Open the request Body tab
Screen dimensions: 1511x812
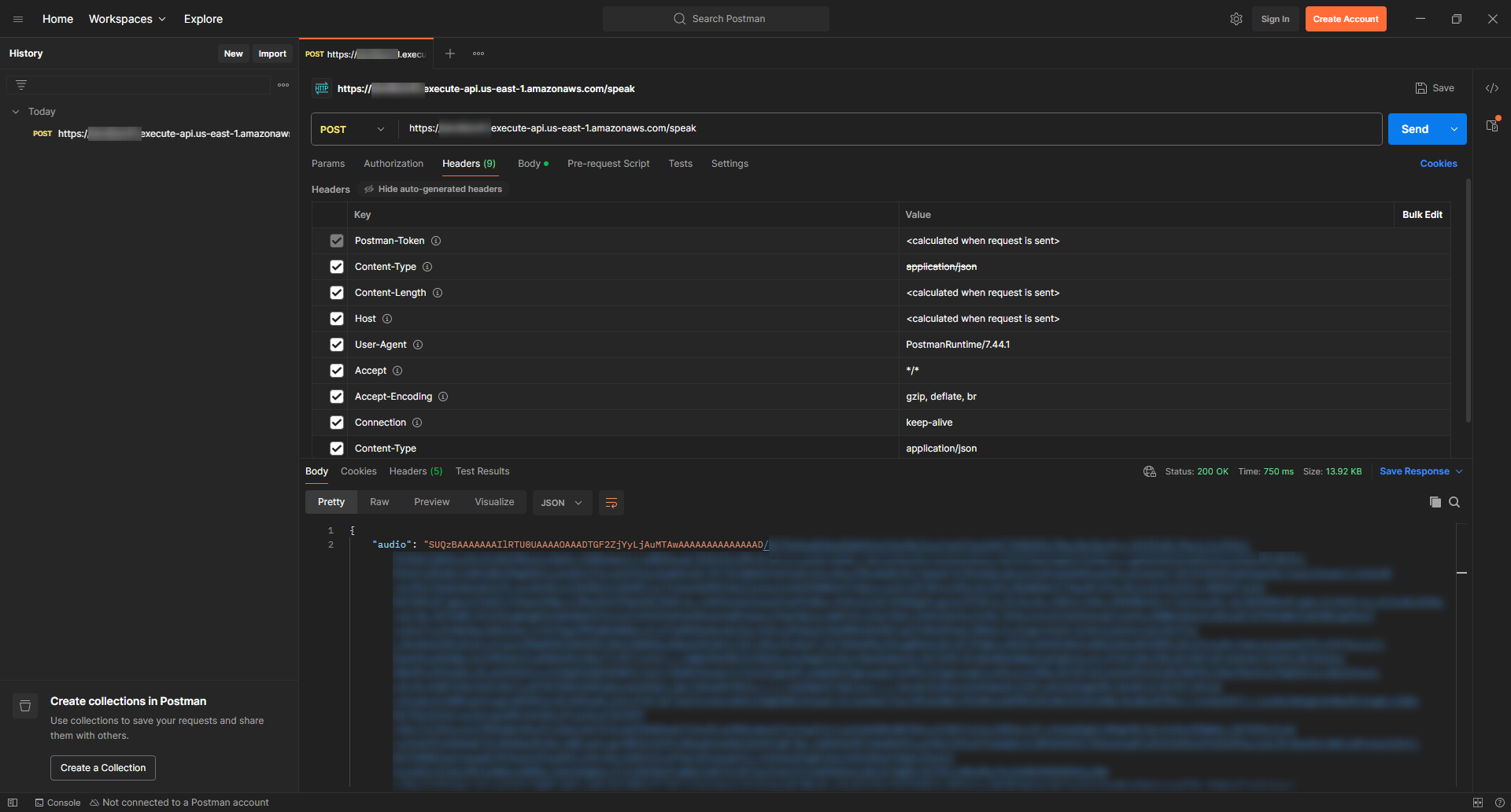[x=533, y=164]
